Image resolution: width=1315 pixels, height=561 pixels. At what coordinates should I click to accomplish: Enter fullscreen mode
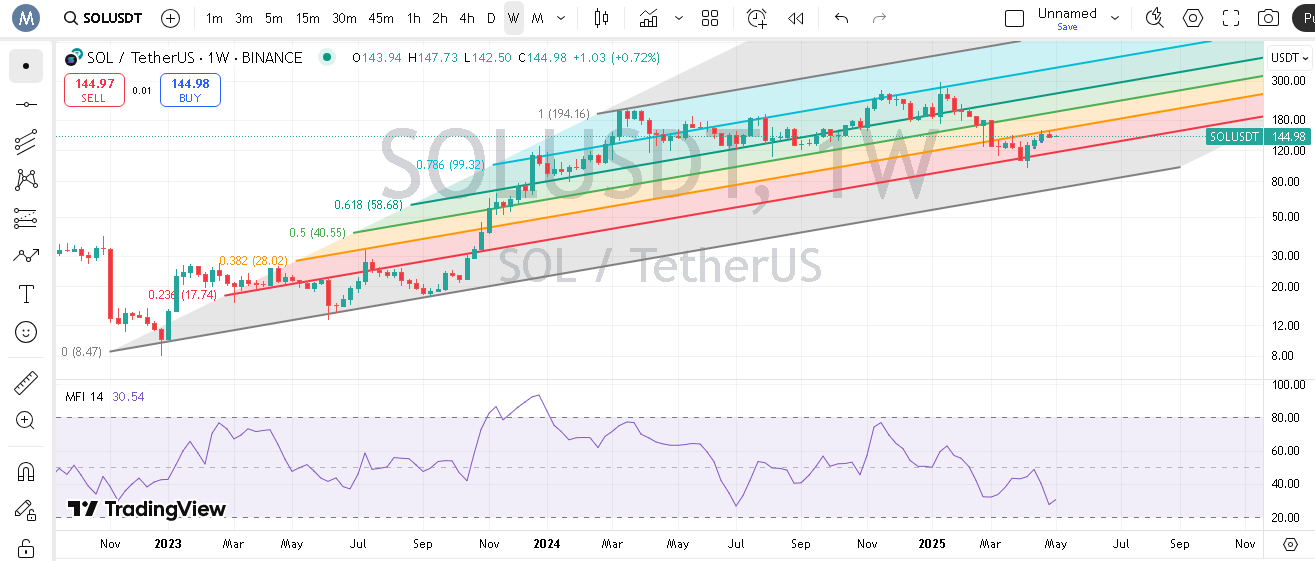tap(1231, 18)
